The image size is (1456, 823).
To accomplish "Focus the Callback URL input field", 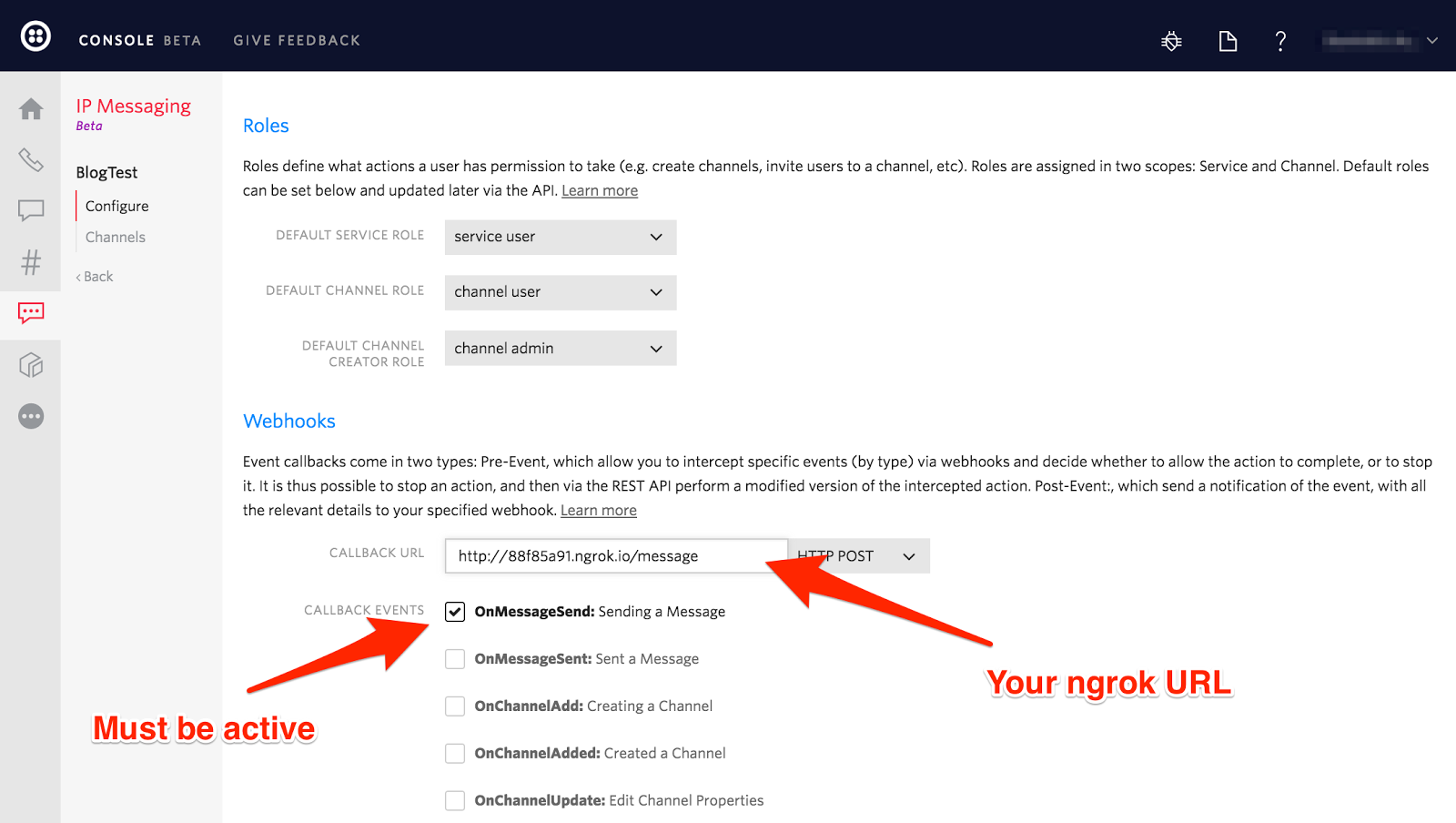I will pos(616,556).
